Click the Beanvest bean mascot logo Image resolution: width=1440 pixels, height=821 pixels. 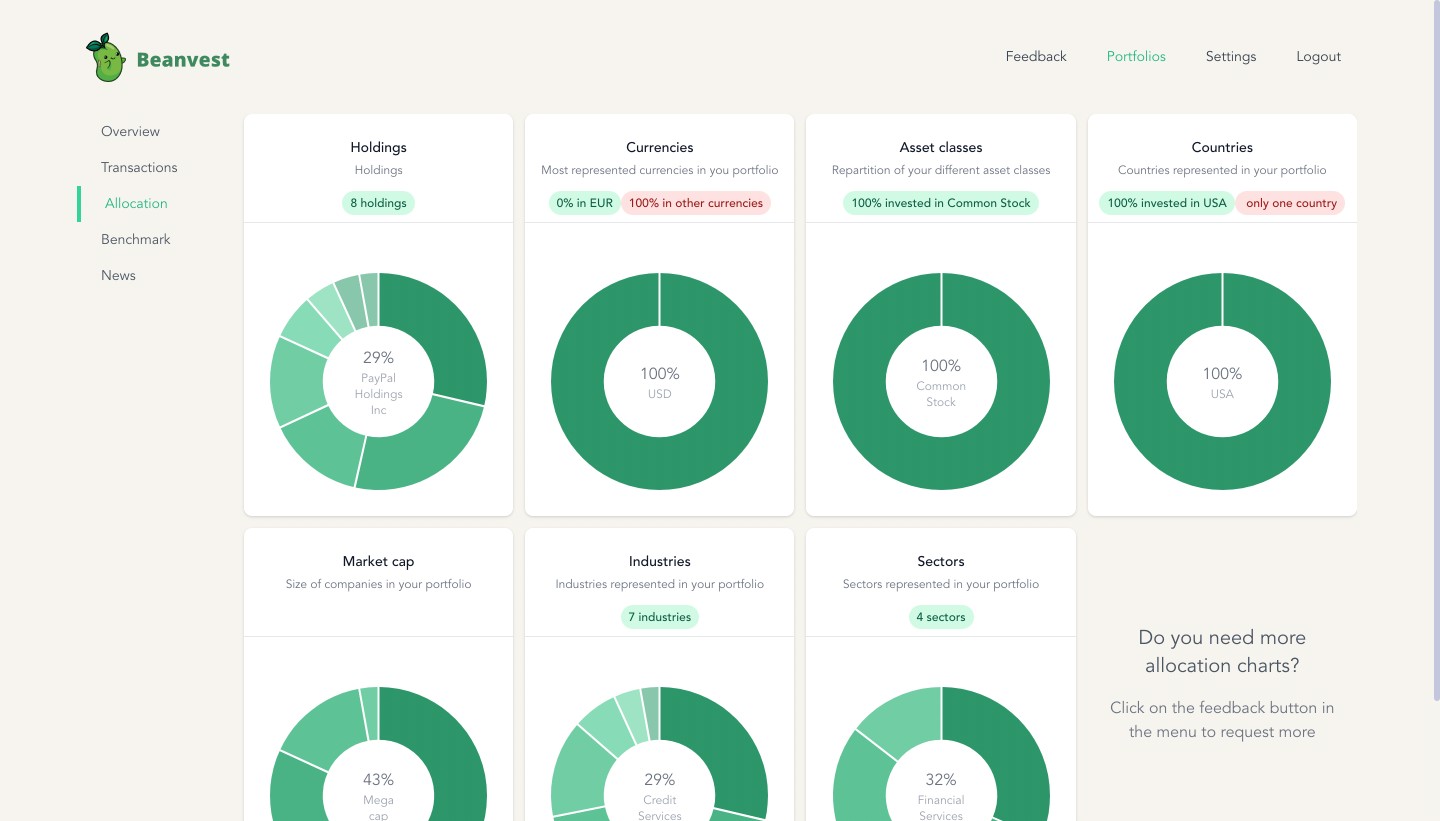105,58
